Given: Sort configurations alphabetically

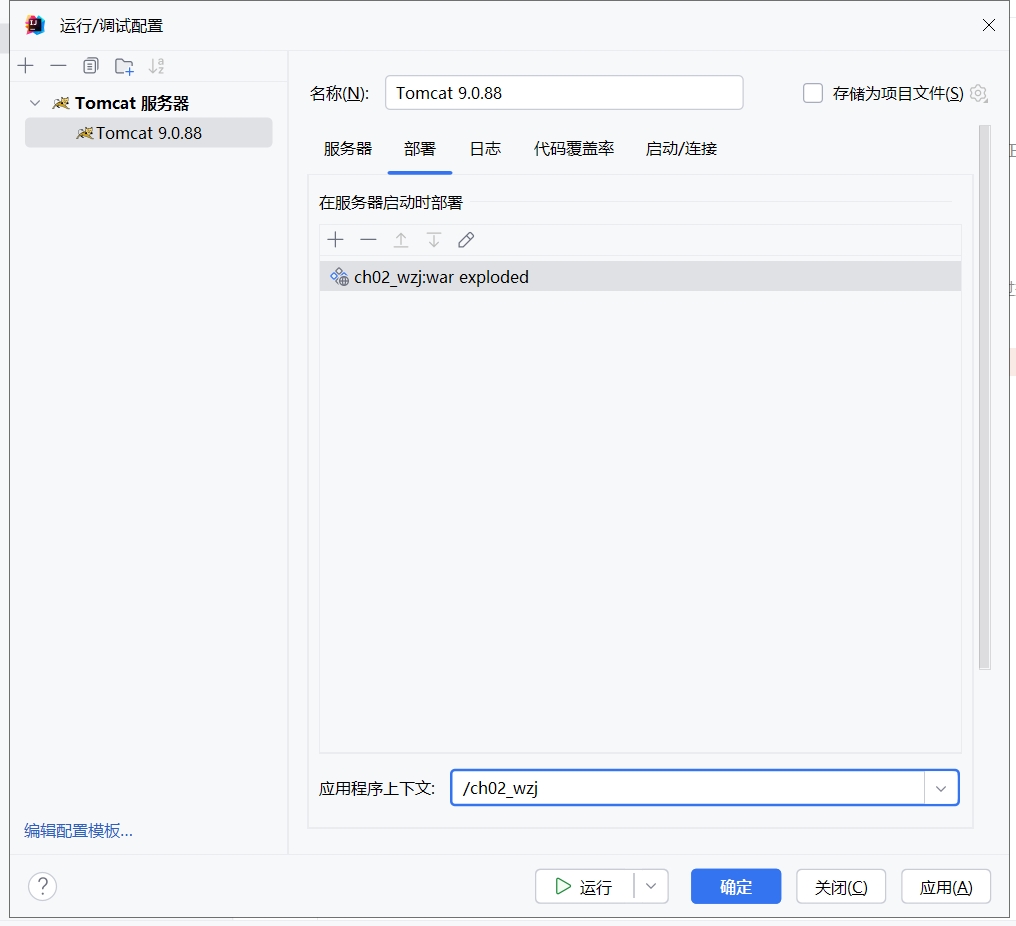Looking at the screenshot, I should click(x=156, y=66).
